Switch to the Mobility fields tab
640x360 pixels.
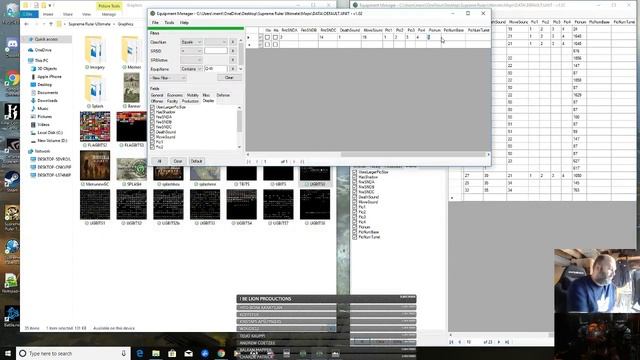tap(193, 95)
